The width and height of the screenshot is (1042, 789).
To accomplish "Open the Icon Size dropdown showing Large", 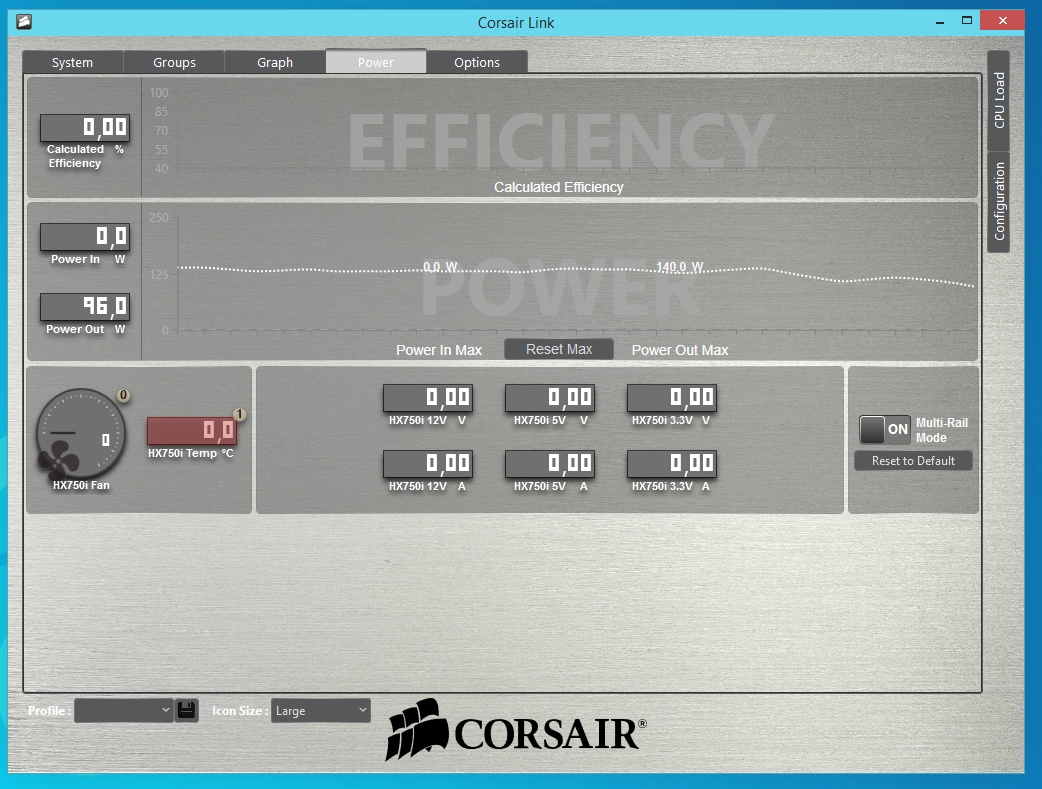I will coord(320,711).
